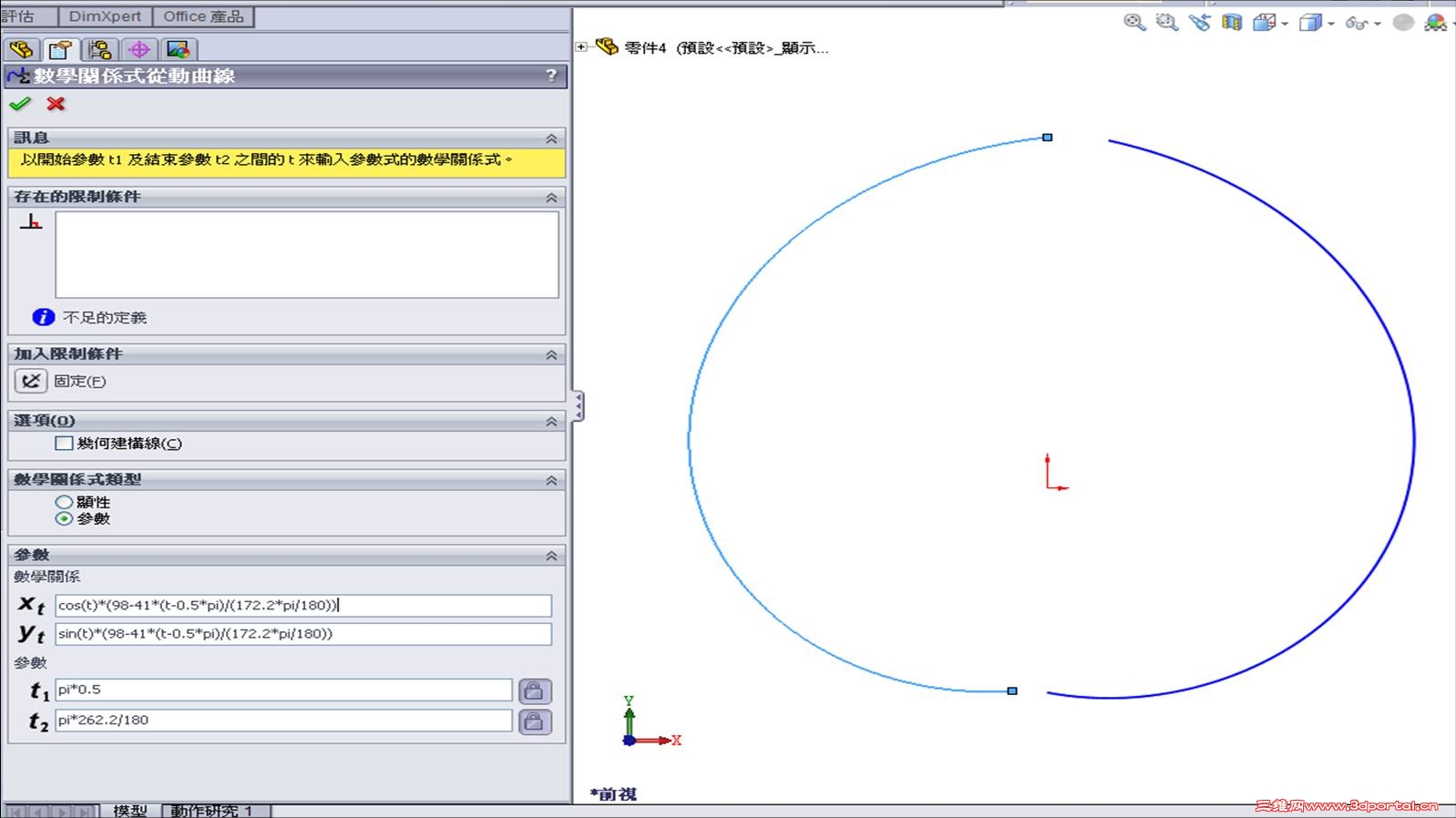Screen dimensions: 1456x818
Task: Click the View Orientation cube icon
Action: tap(1264, 22)
